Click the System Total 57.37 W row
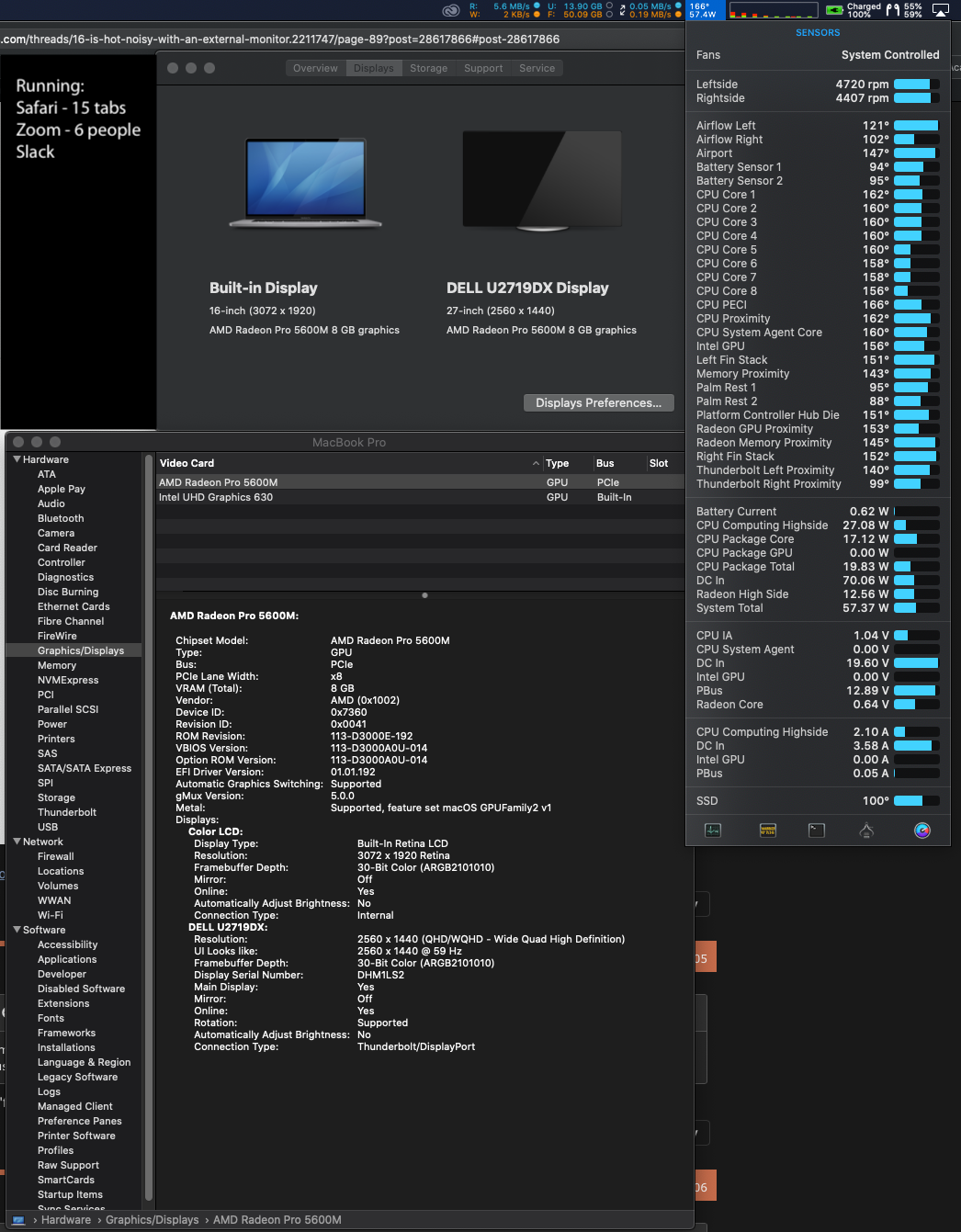The height and width of the screenshot is (1232, 961). coord(818,608)
